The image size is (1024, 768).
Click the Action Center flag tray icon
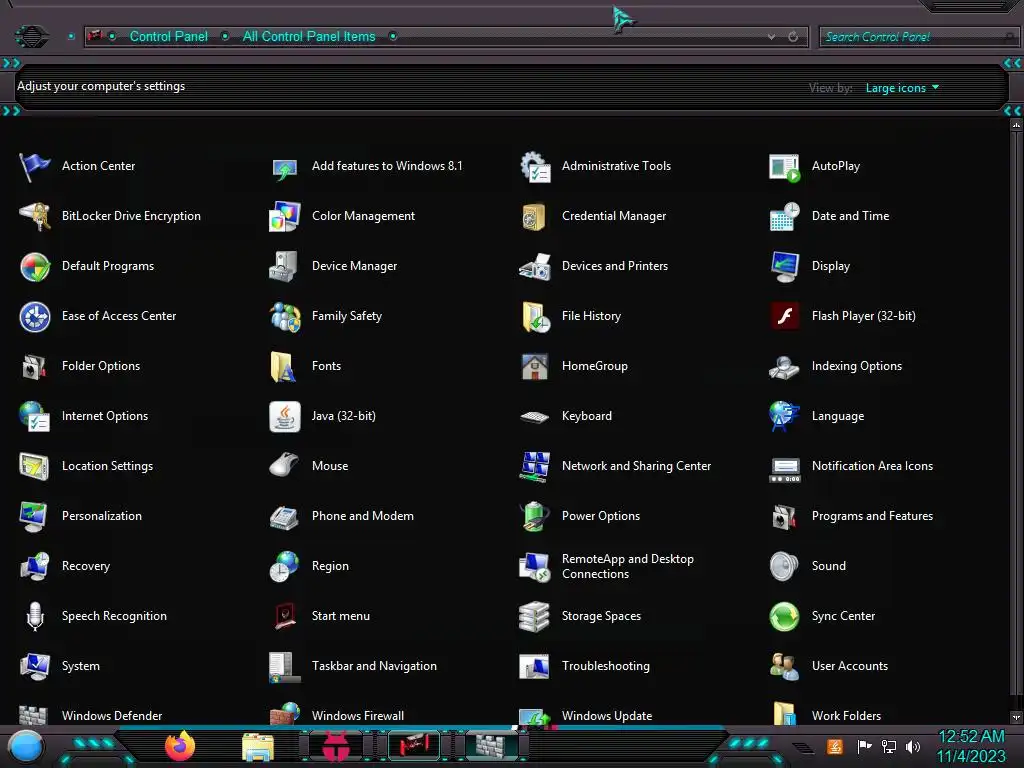pyautogui.click(x=864, y=746)
